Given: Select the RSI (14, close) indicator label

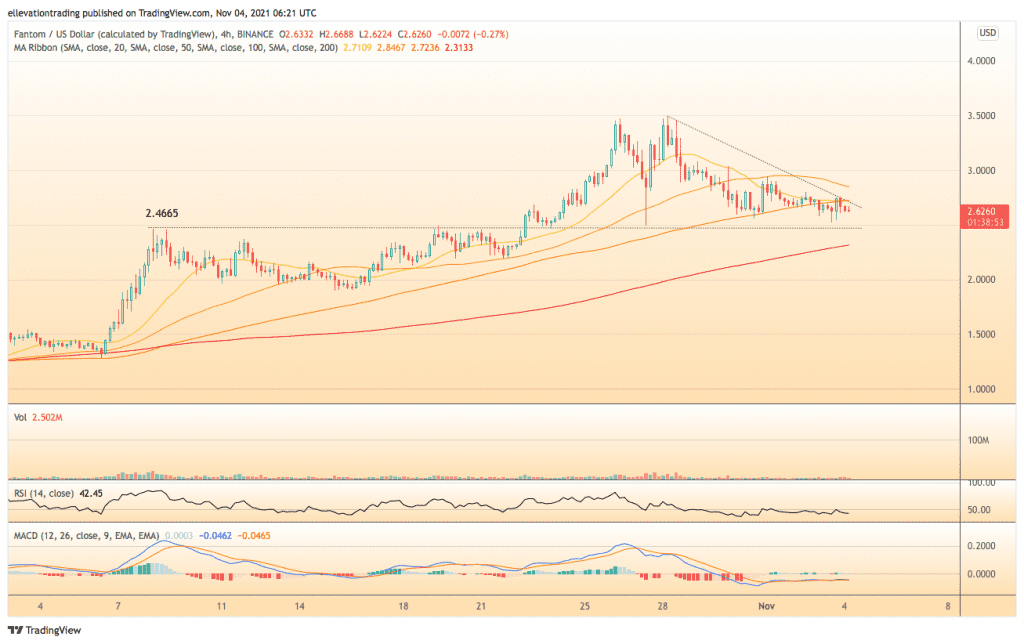Looking at the screenshot, I should point(44,494).
